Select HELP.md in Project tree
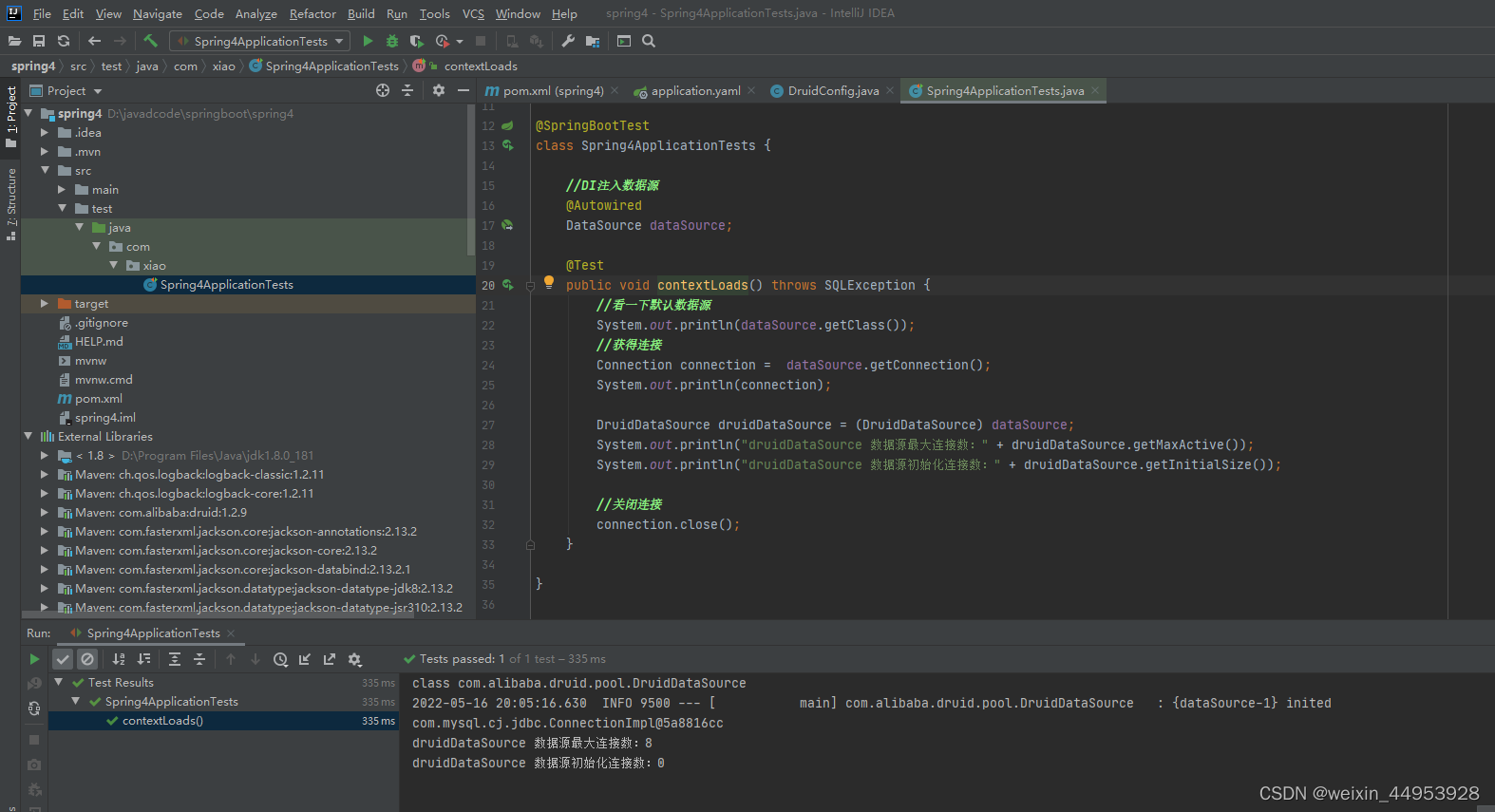Image resolution: width=1495 pixels, height=812 pixels. tap(99, 342)
